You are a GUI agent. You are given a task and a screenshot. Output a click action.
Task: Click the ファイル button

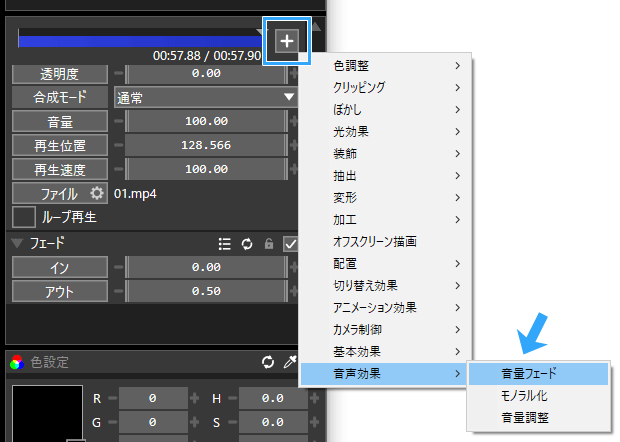60,194
